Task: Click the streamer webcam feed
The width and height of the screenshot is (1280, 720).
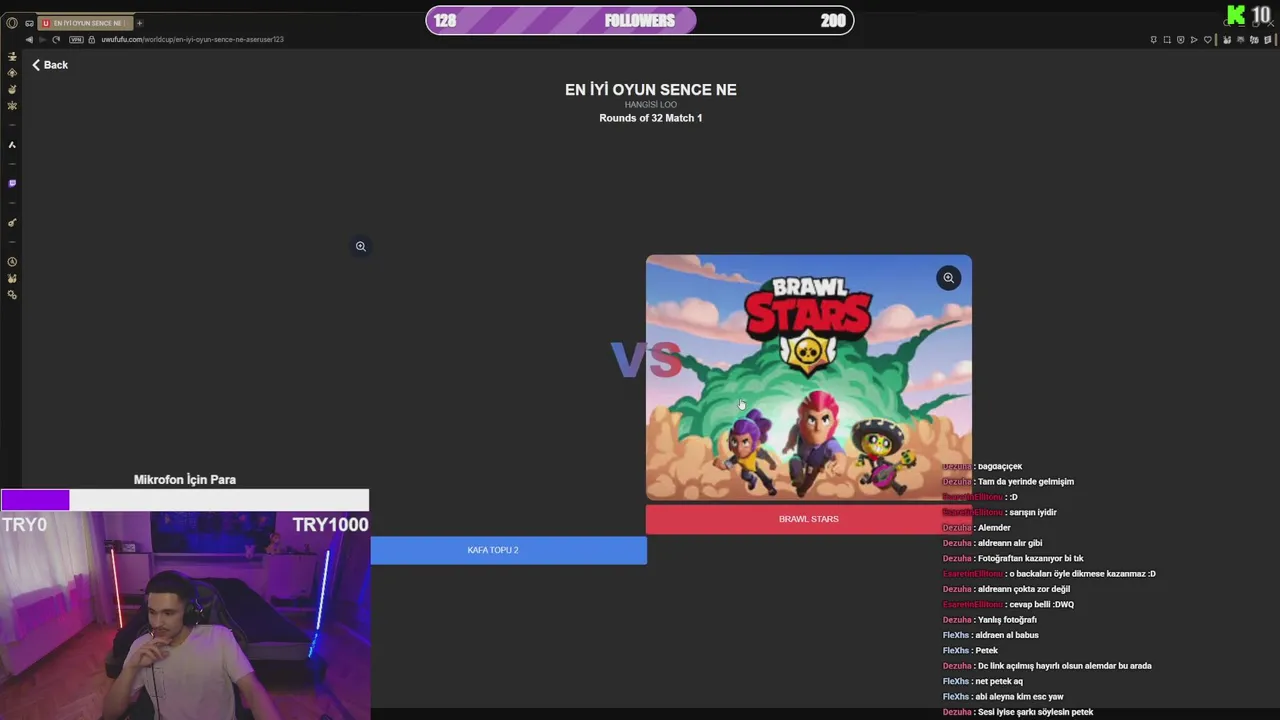Action: pyautogui.click(x=185, y=615)
